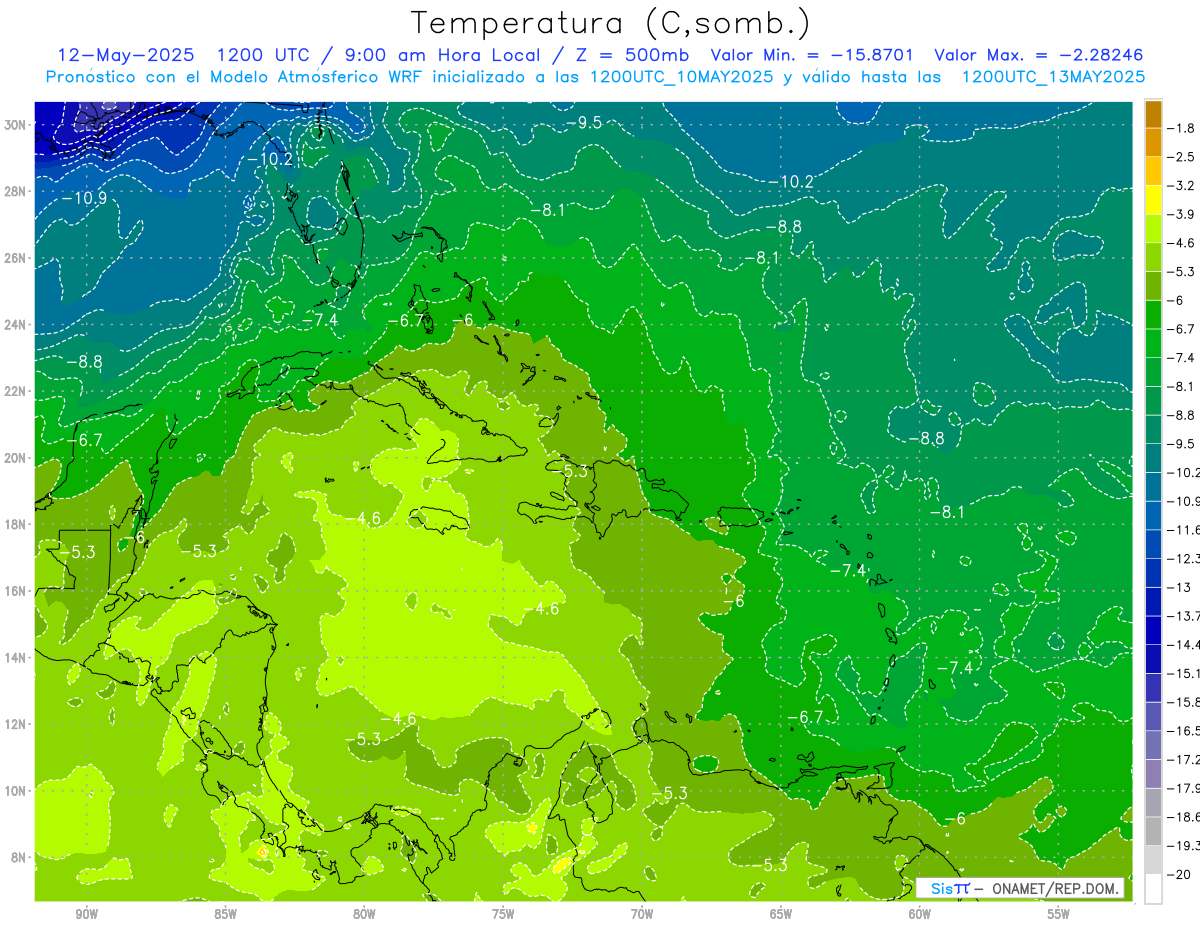Click the "9:00 am Hora Local" text
Image resolution: width=1200 pixels, height=927 pixels.
coord(443,55)
